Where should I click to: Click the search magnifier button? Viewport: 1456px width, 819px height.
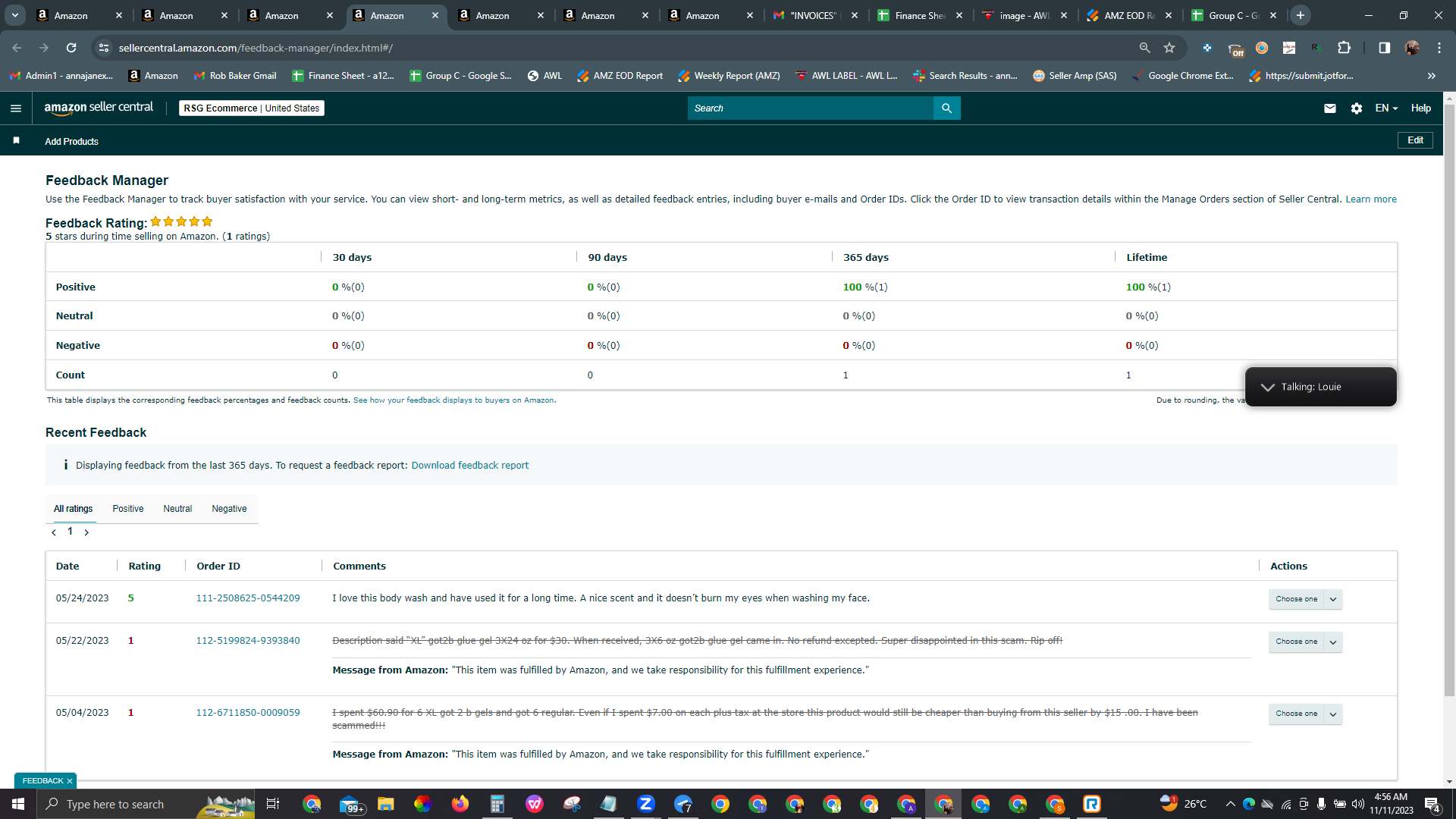point(946,108)
